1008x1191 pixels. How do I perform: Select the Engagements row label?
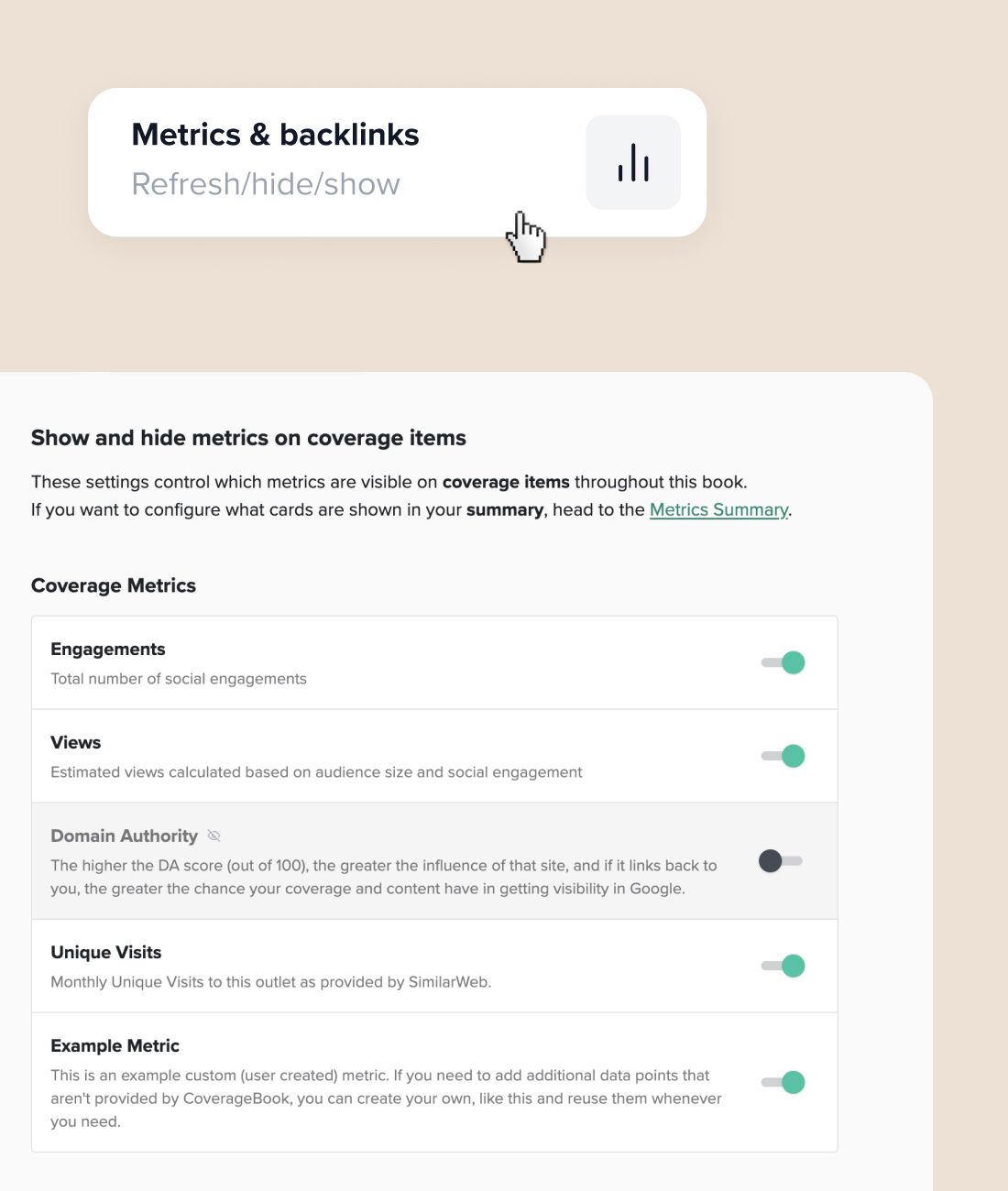tap(108, 650)
